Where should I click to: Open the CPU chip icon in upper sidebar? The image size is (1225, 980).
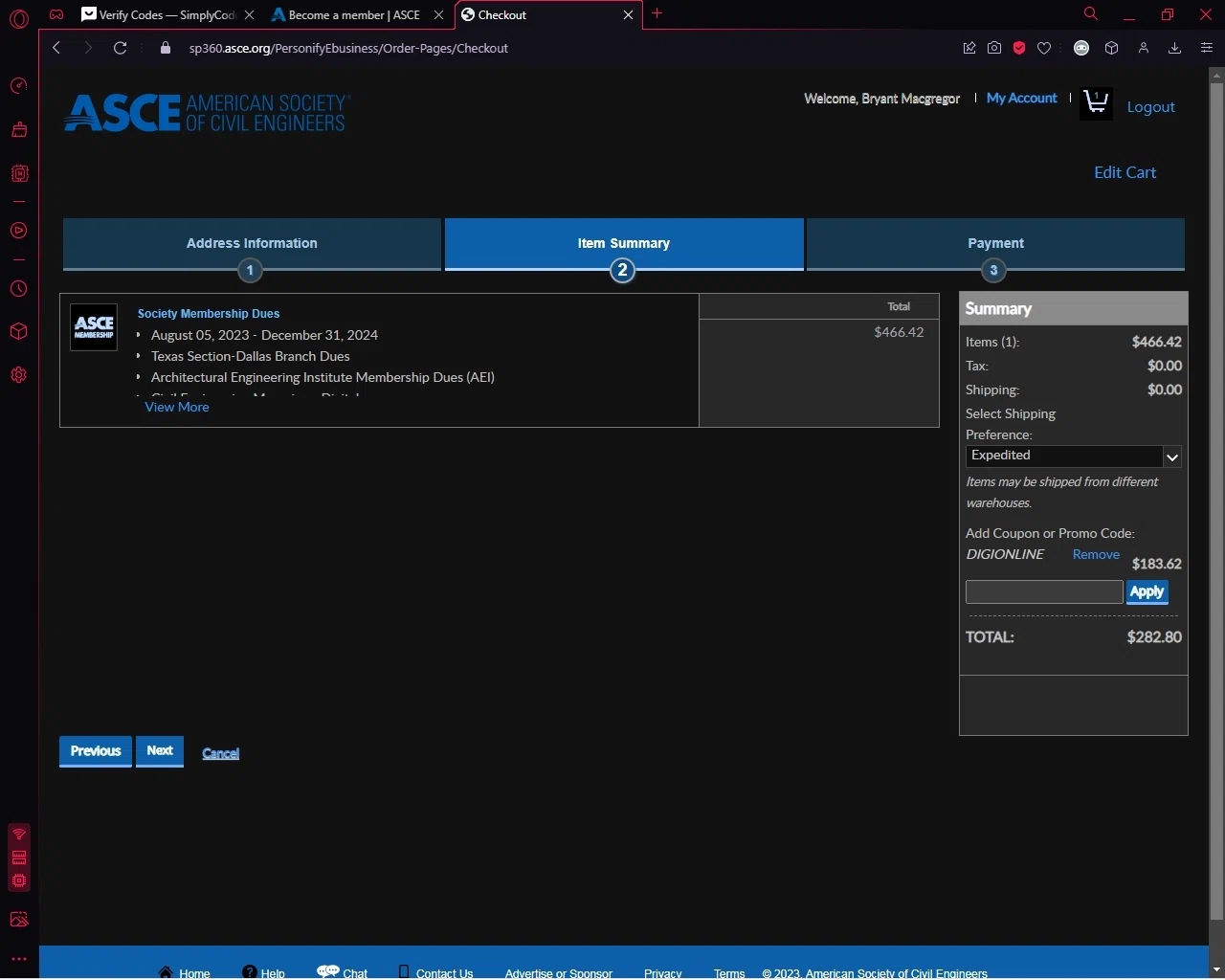[18, 173]
